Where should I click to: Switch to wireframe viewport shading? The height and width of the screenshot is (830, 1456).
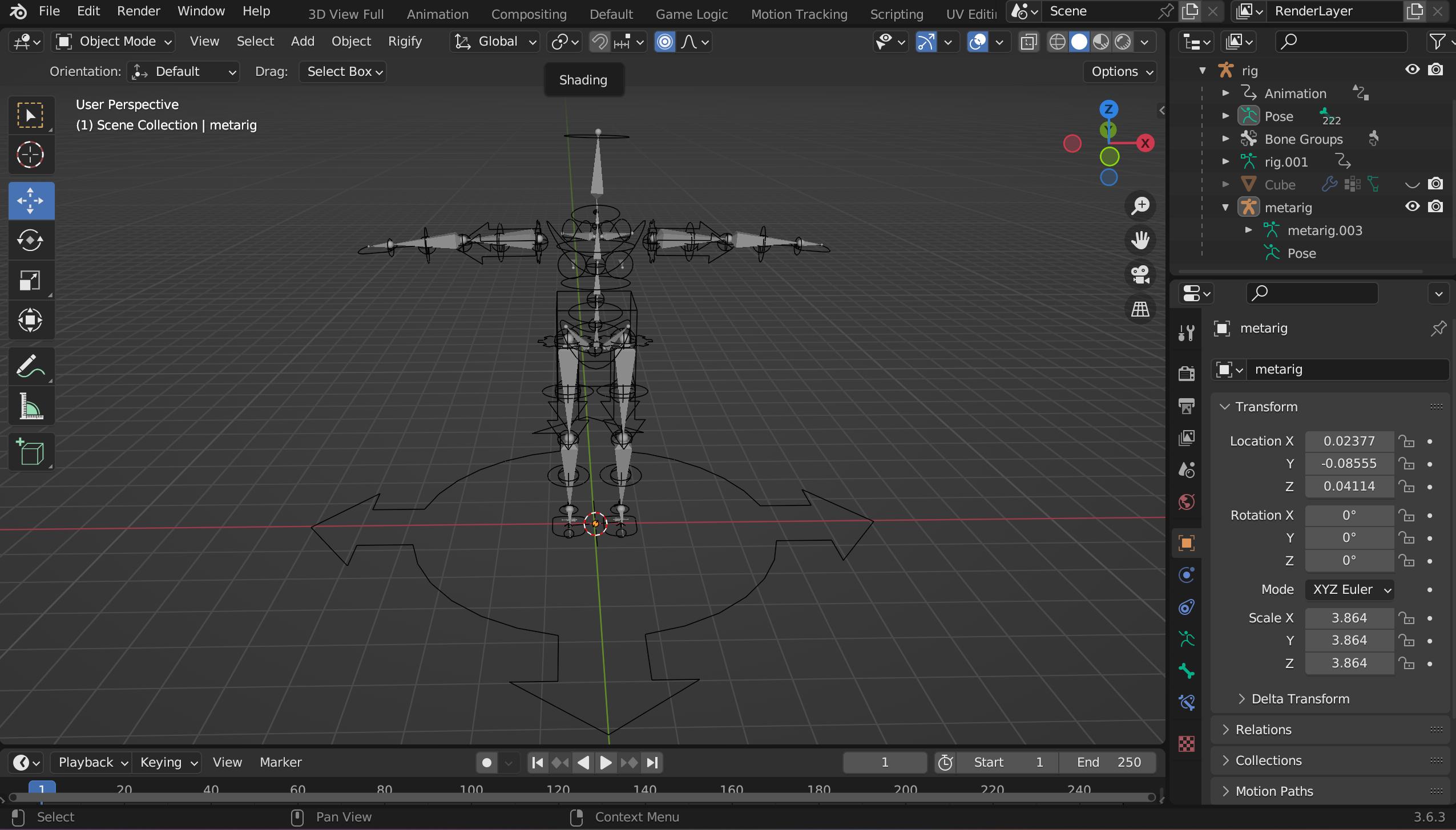click(1057, 42)
